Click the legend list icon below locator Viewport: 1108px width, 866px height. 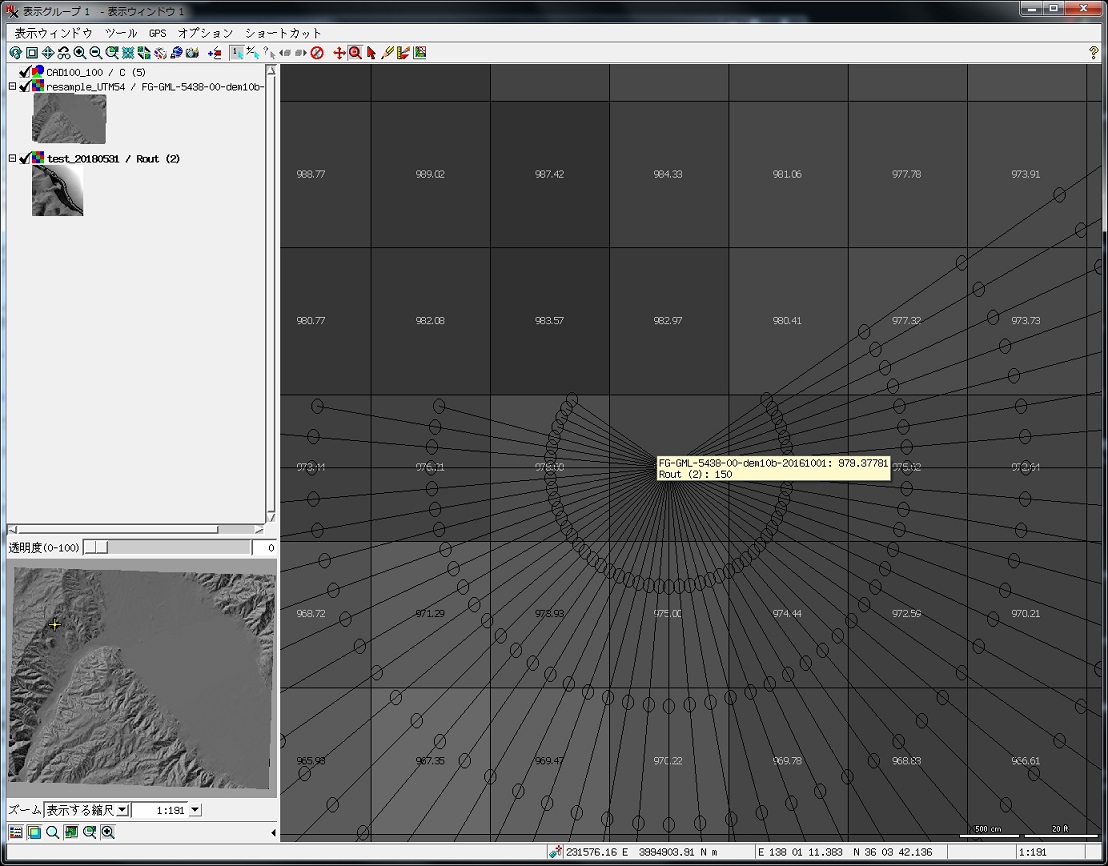[x=15, y=832]
